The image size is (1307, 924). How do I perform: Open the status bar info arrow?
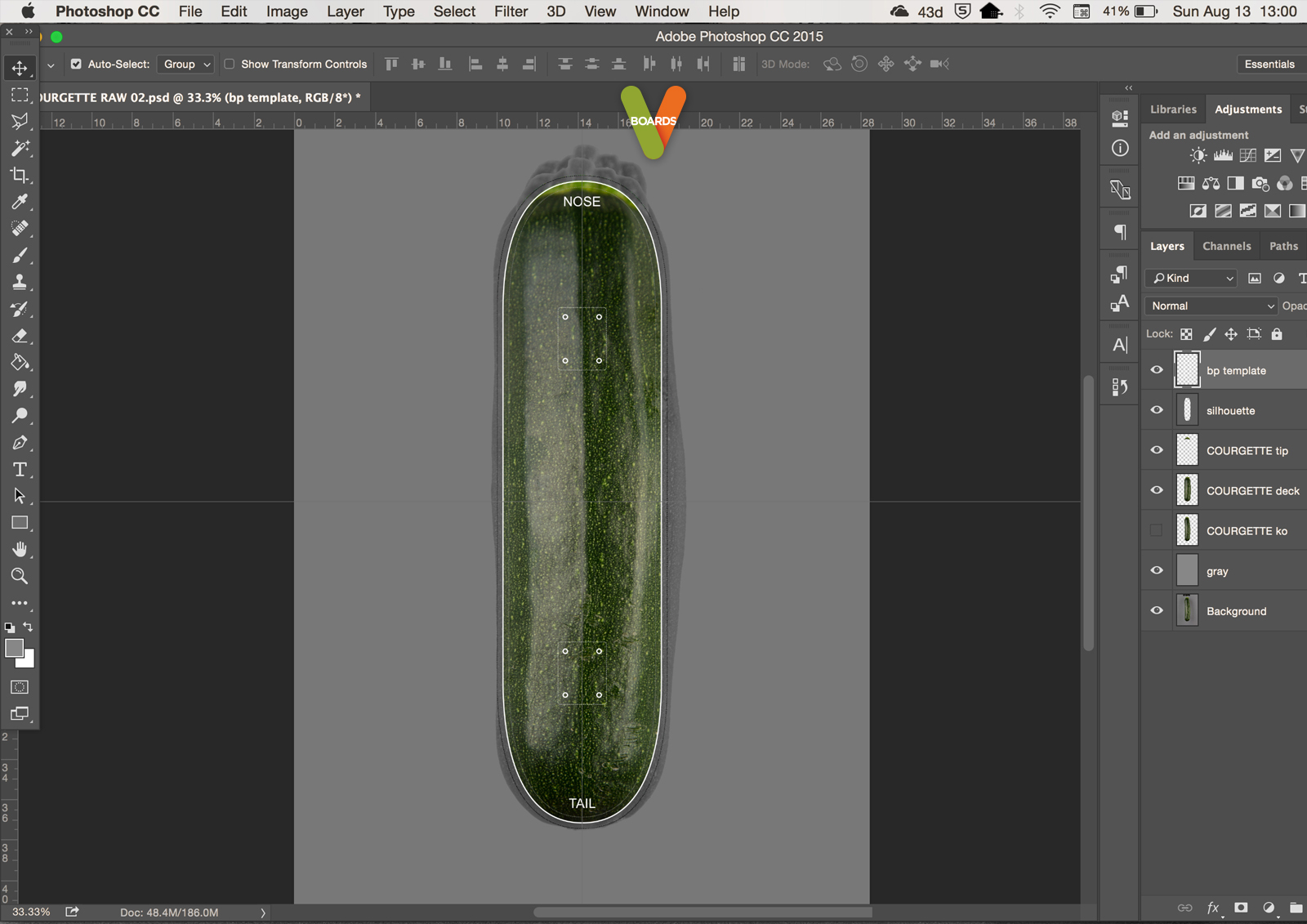point(263,913)
